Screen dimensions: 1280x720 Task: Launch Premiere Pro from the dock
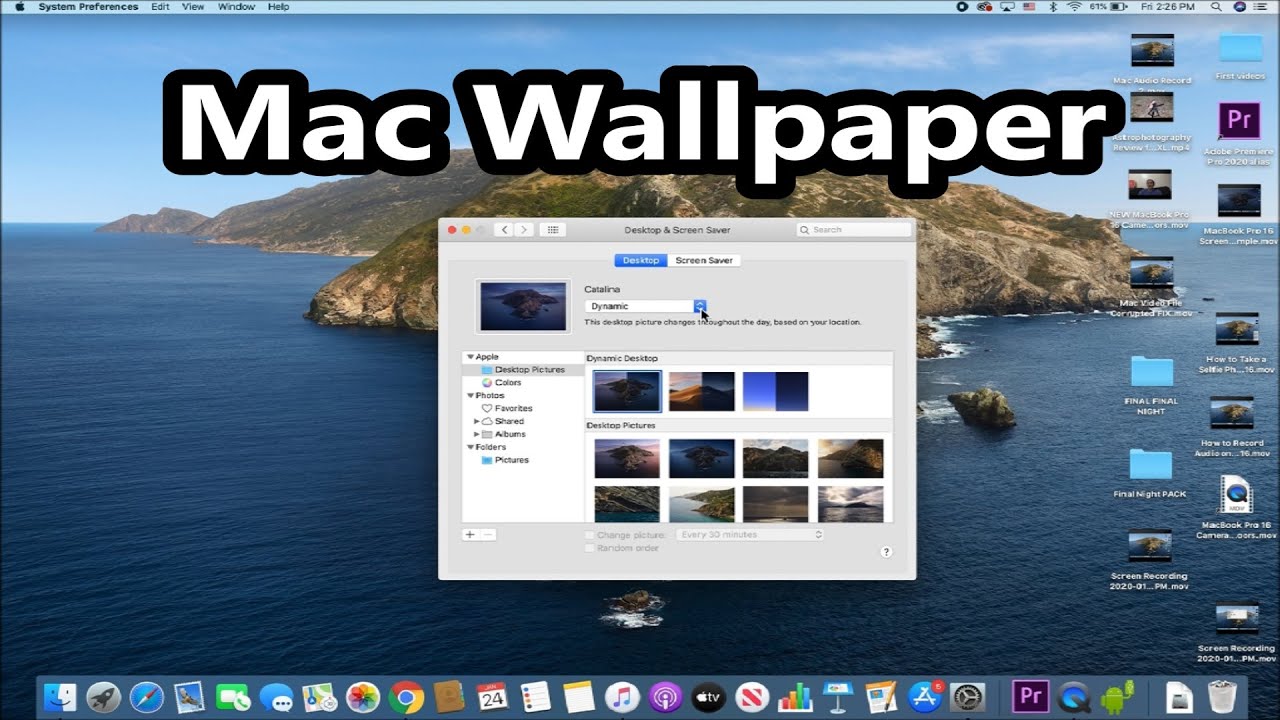(x=1030, y=695)
